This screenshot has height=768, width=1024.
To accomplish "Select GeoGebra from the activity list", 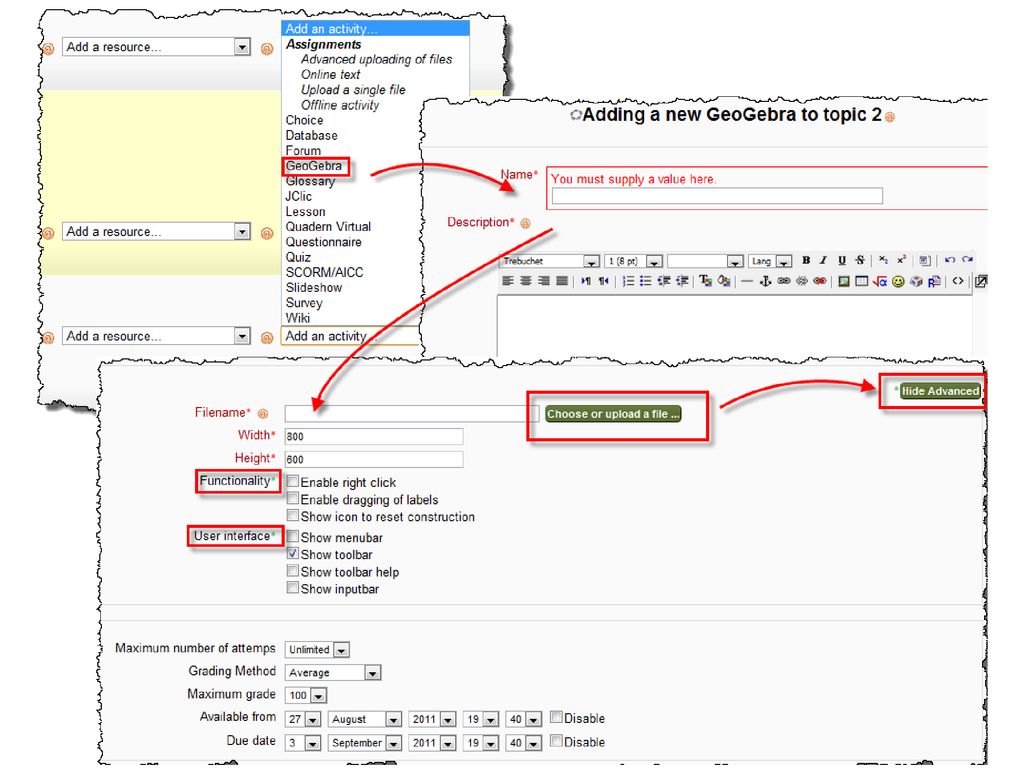I will click(x=313, y=166).
